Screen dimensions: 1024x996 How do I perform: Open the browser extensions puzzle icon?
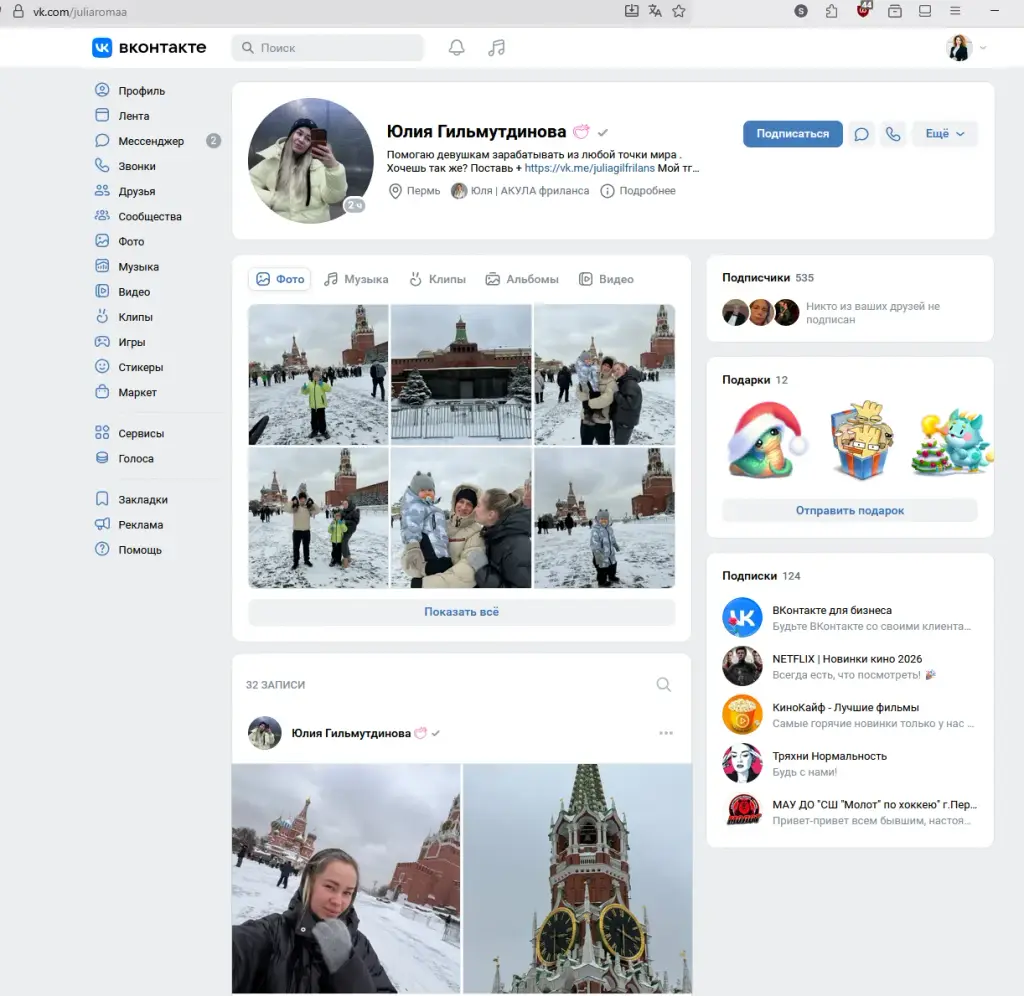[x=831, y=11]
